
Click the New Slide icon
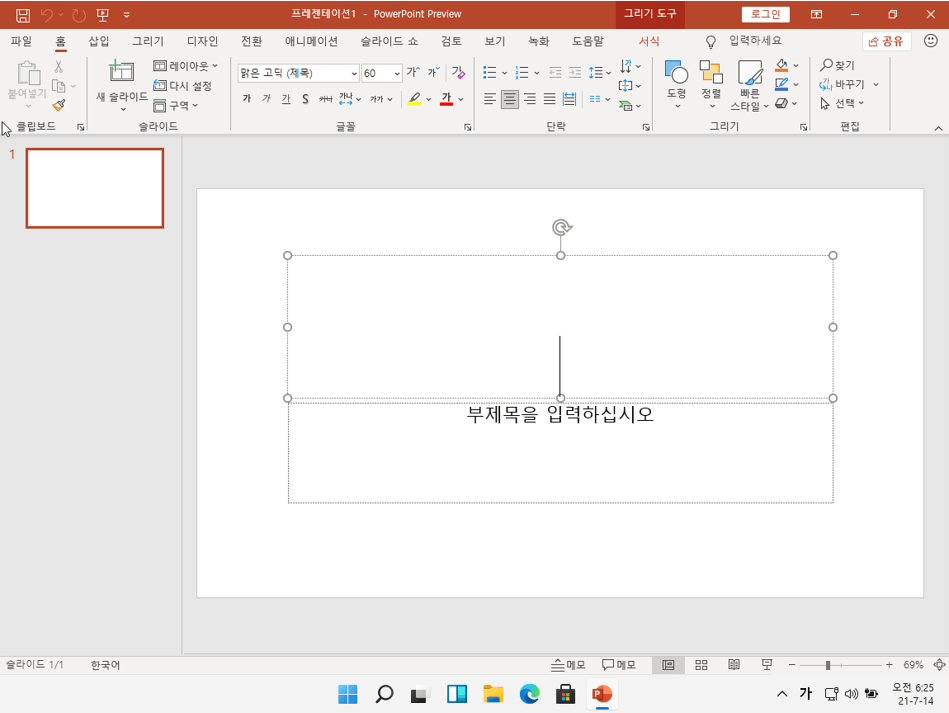121,72
